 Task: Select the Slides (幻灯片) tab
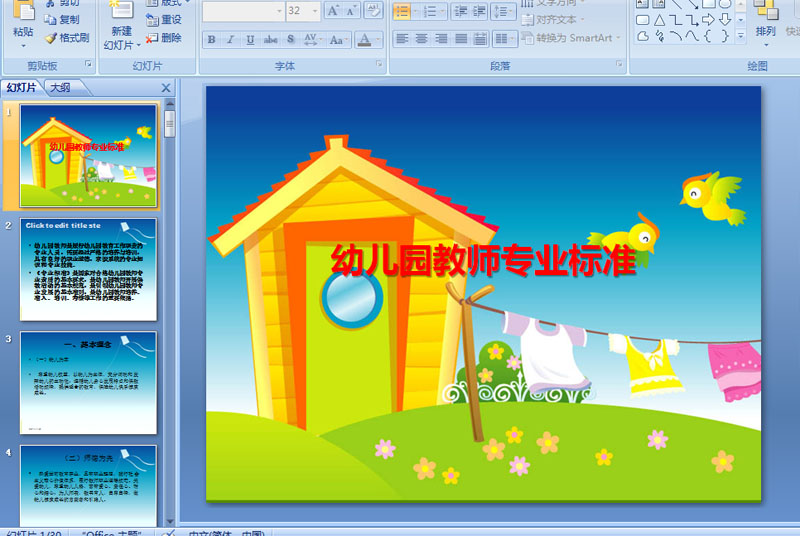[22, 88]
